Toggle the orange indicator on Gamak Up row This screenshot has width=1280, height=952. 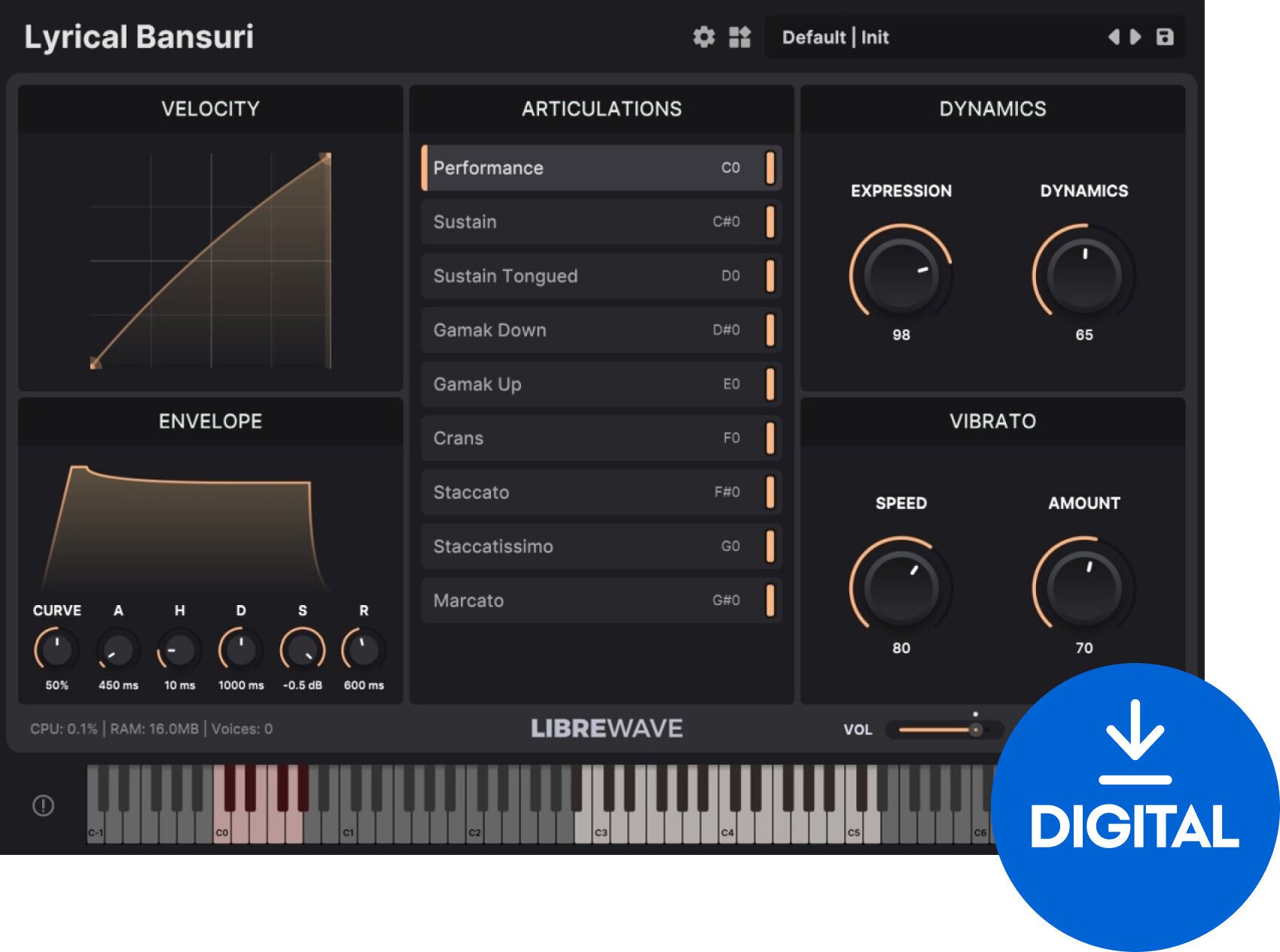pos(770,384)
